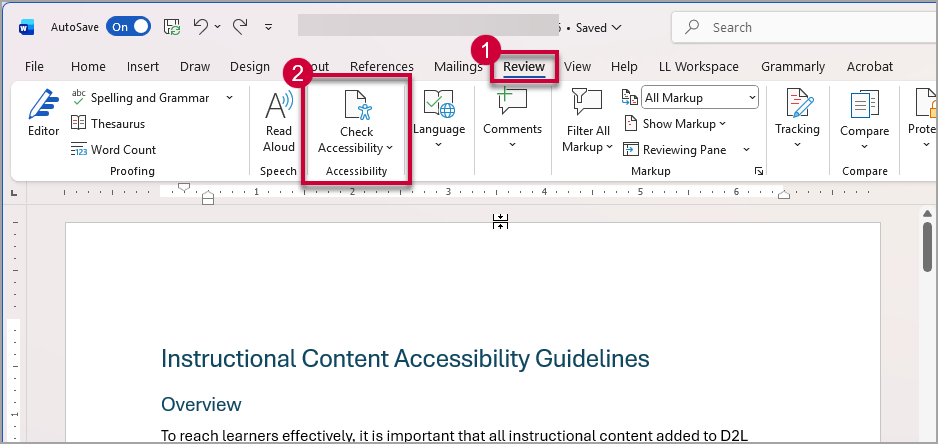Click the Overview heading
938x444 pixels.
coord(201,405)
